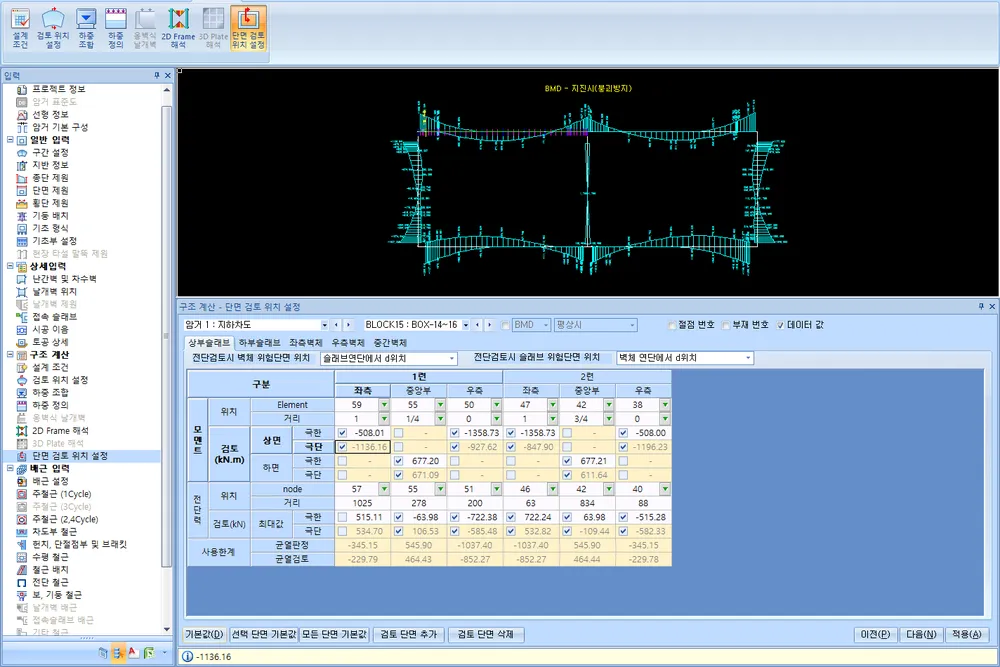Switch to the 중간벽체 tab
This screenshot has height=667, width=1000.
tap(390, 343)
